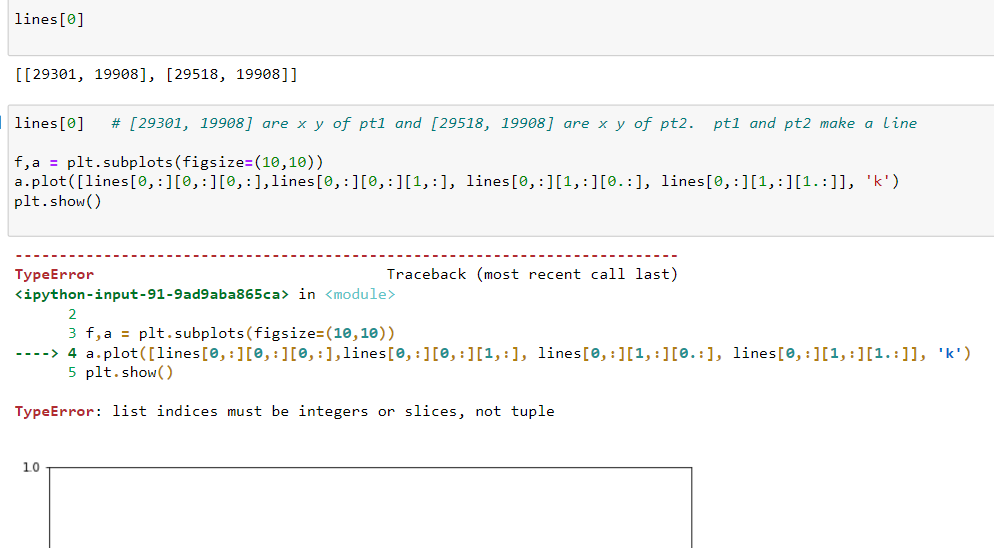Click traceback line 5 plt.show()
Image resolution: width=994 pixels, height=548 pixels.
(120, 372)
